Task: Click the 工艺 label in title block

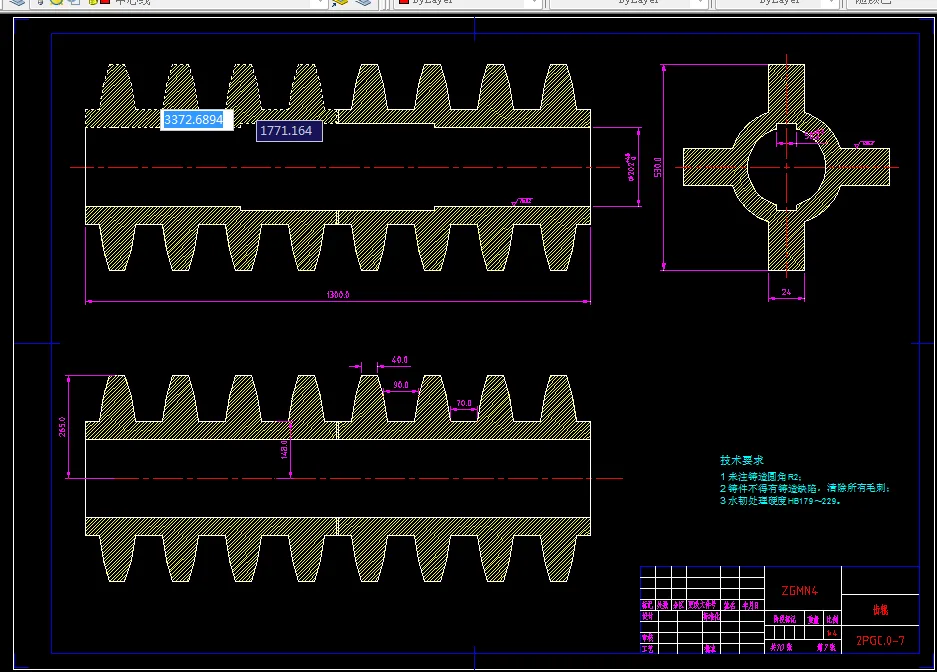Action: point(647,649)
